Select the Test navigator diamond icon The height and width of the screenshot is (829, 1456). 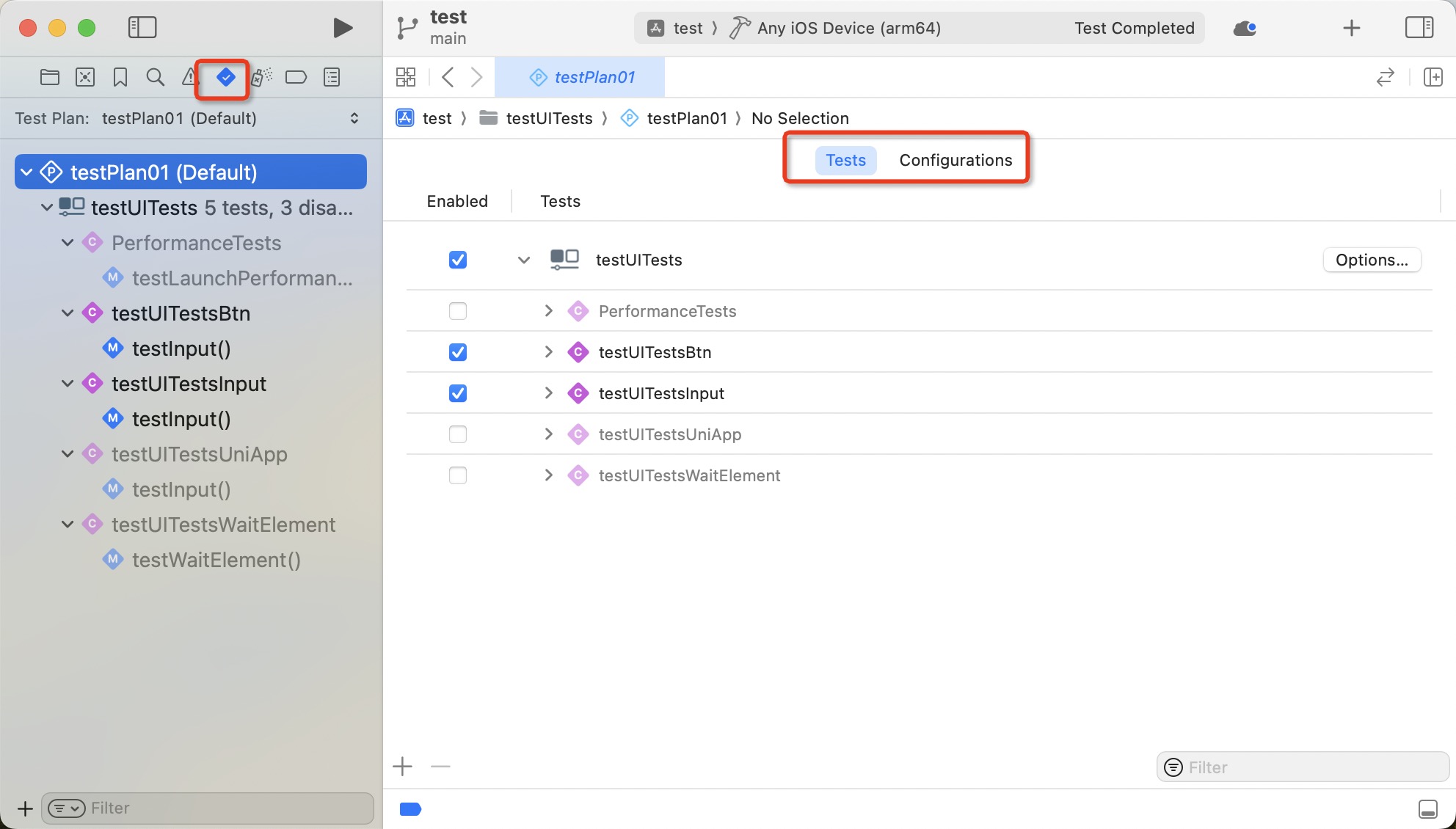pos(226,77)
